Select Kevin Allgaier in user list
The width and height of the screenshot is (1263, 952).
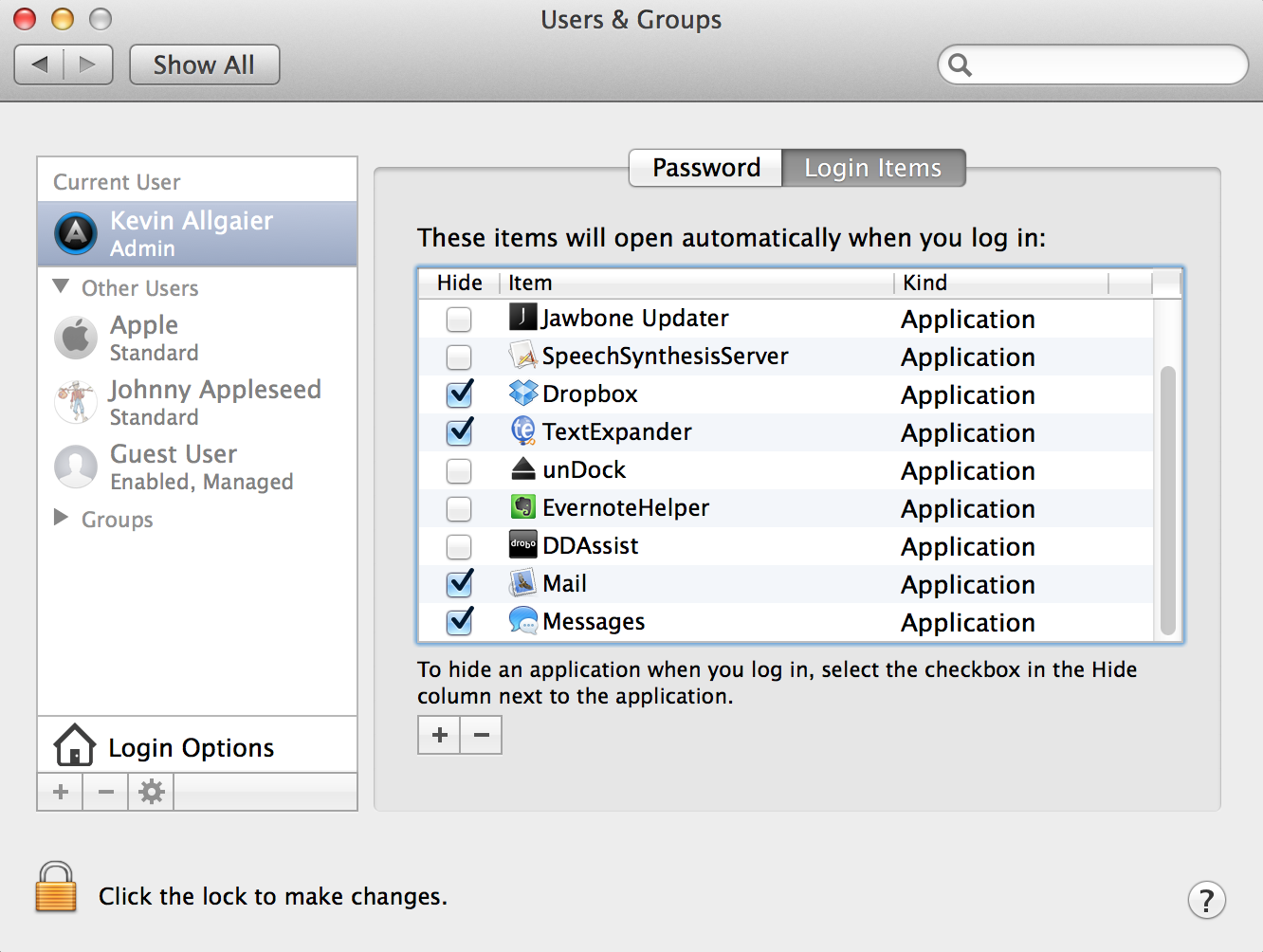pos(197,233)
